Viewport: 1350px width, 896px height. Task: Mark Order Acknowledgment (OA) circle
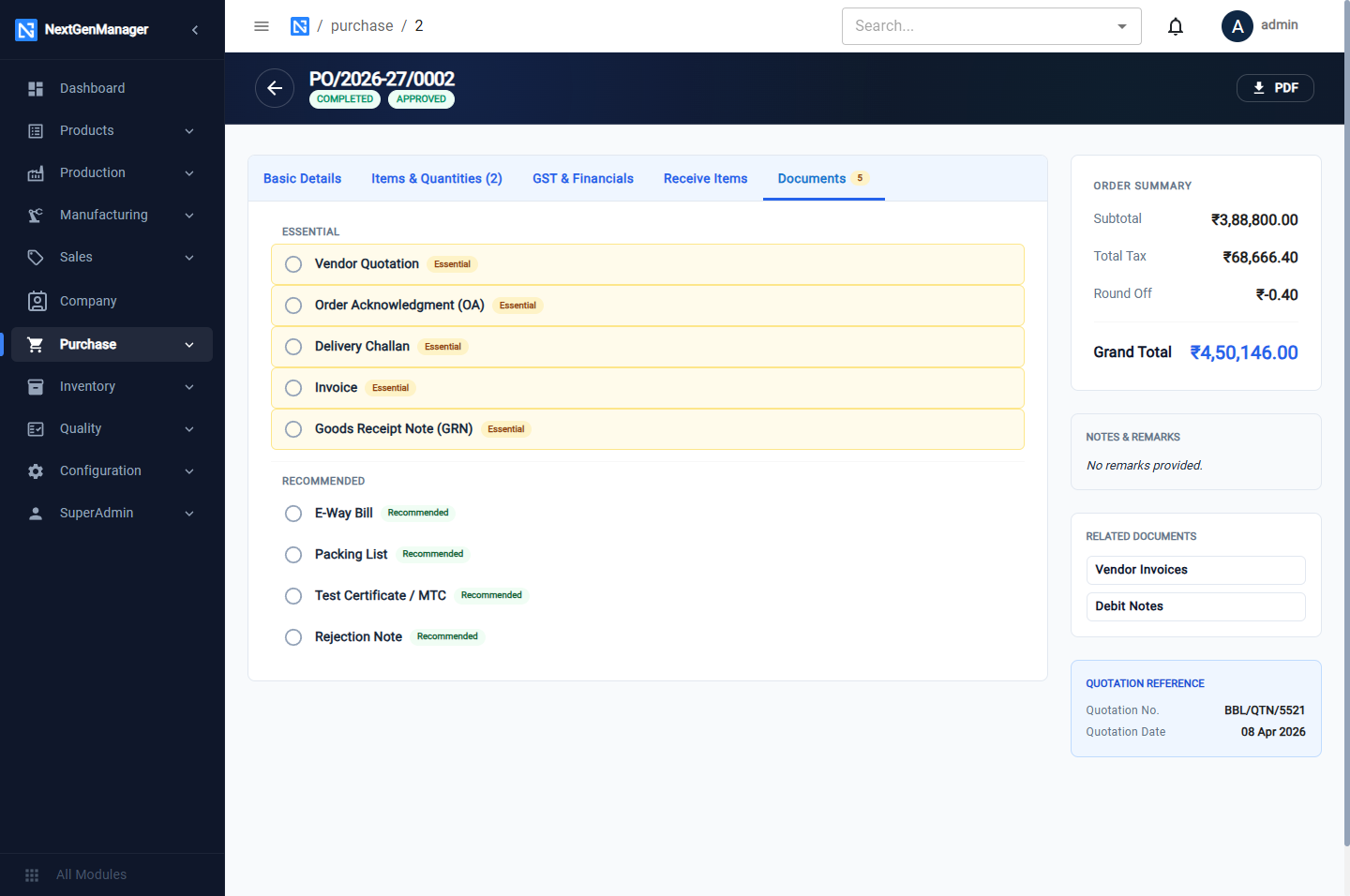click(x=293, y=306)
